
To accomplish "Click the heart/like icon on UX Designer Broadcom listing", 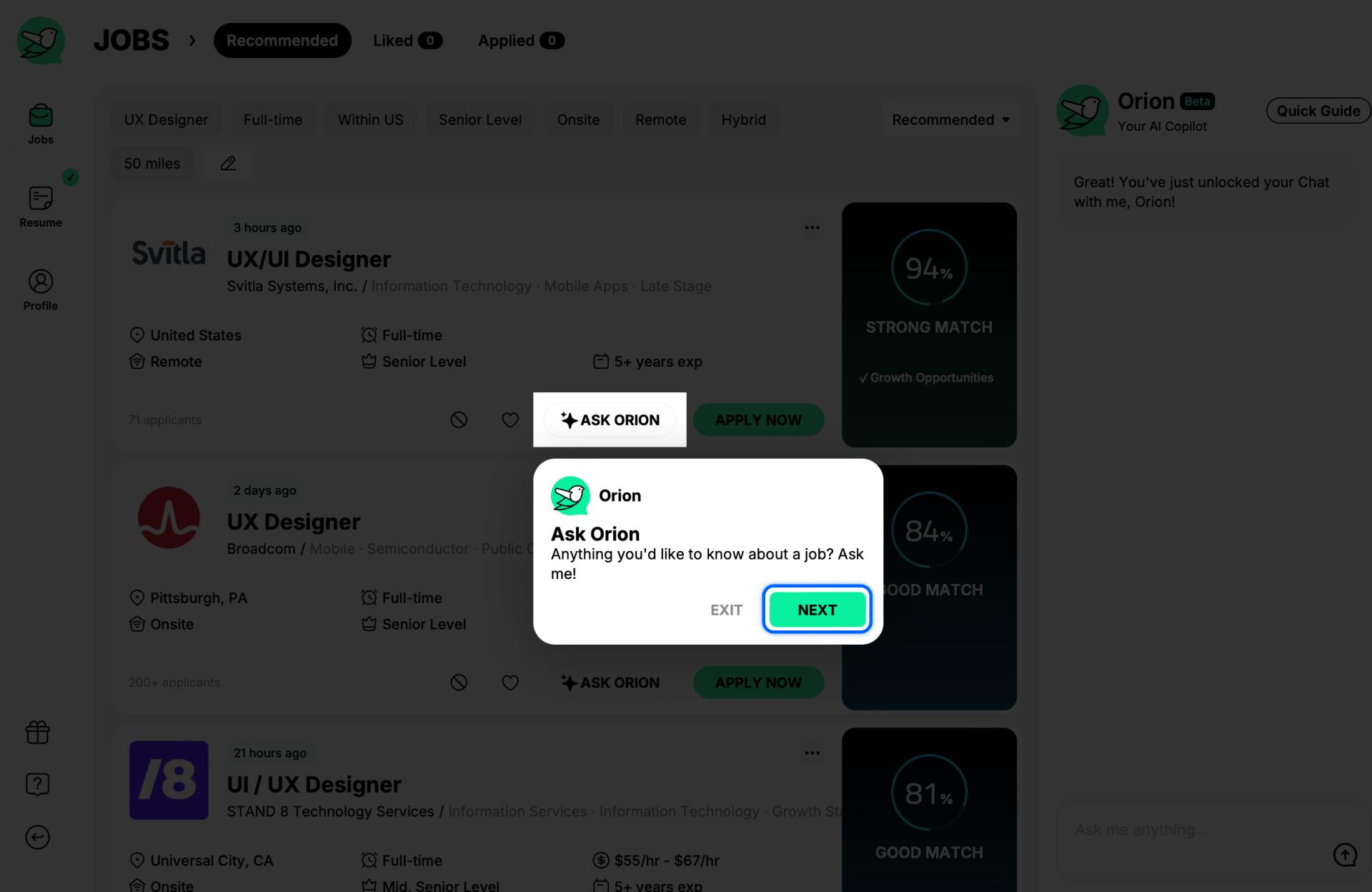I will 510,682.
